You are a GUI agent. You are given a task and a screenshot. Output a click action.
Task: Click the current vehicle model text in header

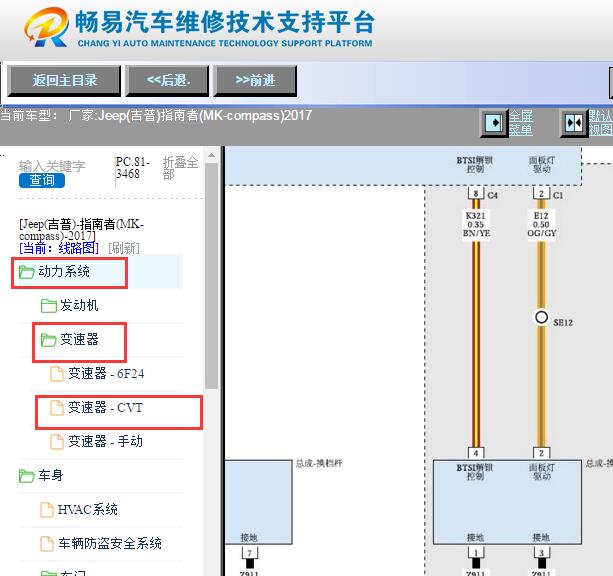156,116
